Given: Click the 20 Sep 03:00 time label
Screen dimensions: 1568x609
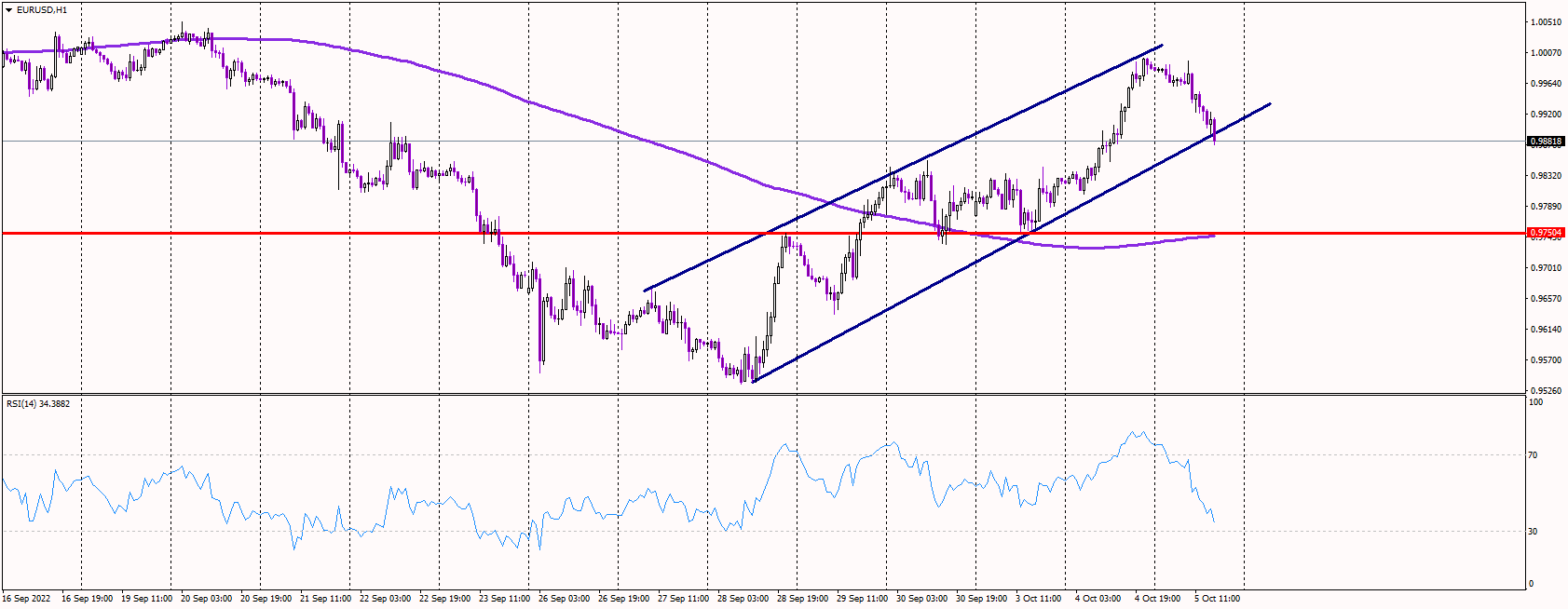Looking at the screenshot, I should click(x=206, y=598).
